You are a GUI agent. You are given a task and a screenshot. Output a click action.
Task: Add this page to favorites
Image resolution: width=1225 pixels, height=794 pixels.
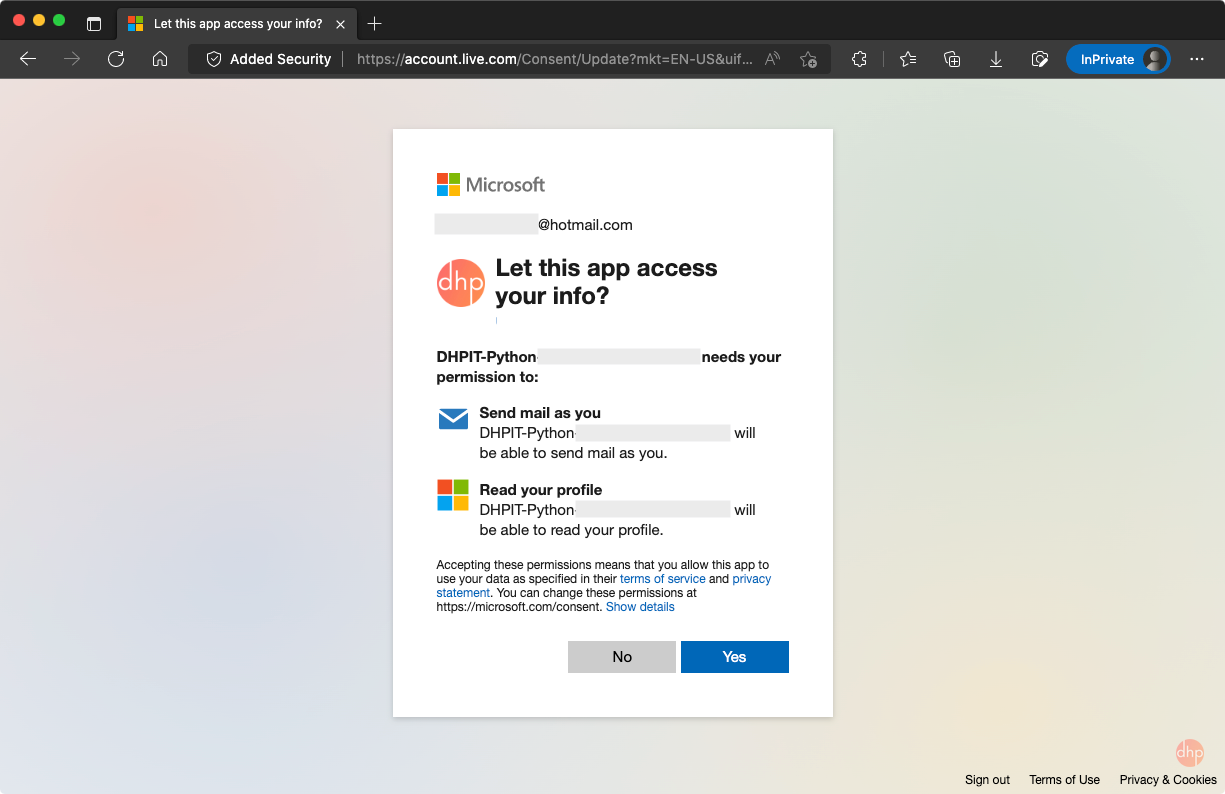(808, 59)
